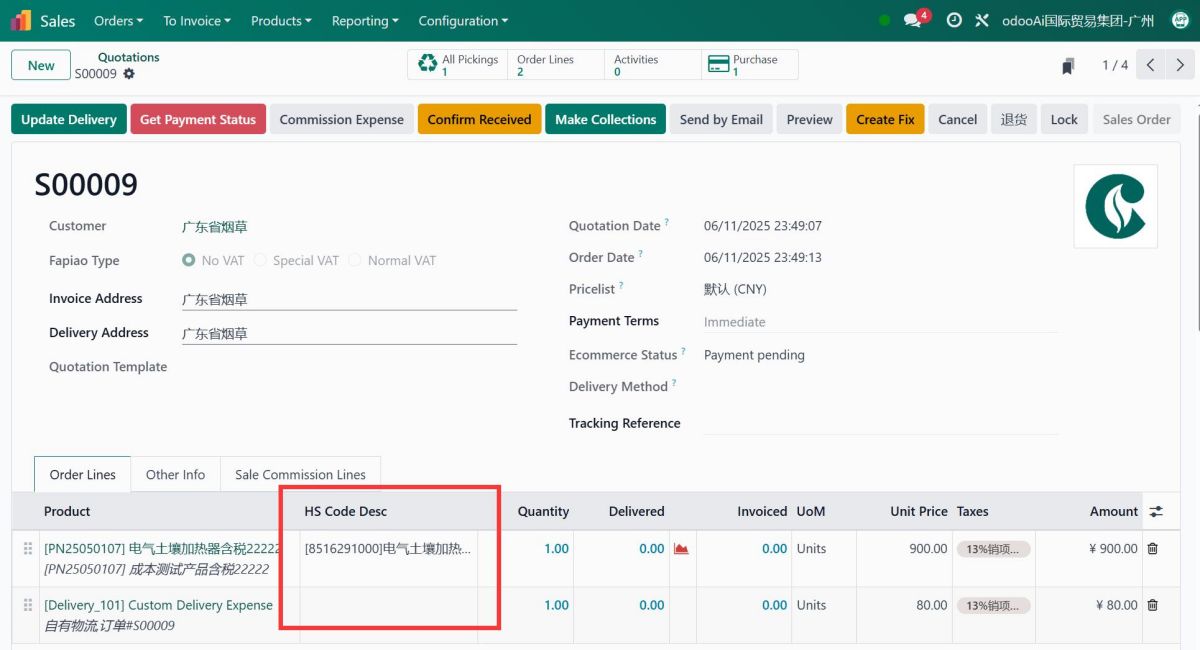
Task: Delete the Custom Delivery Expense line
Action: click(1152, 605)
